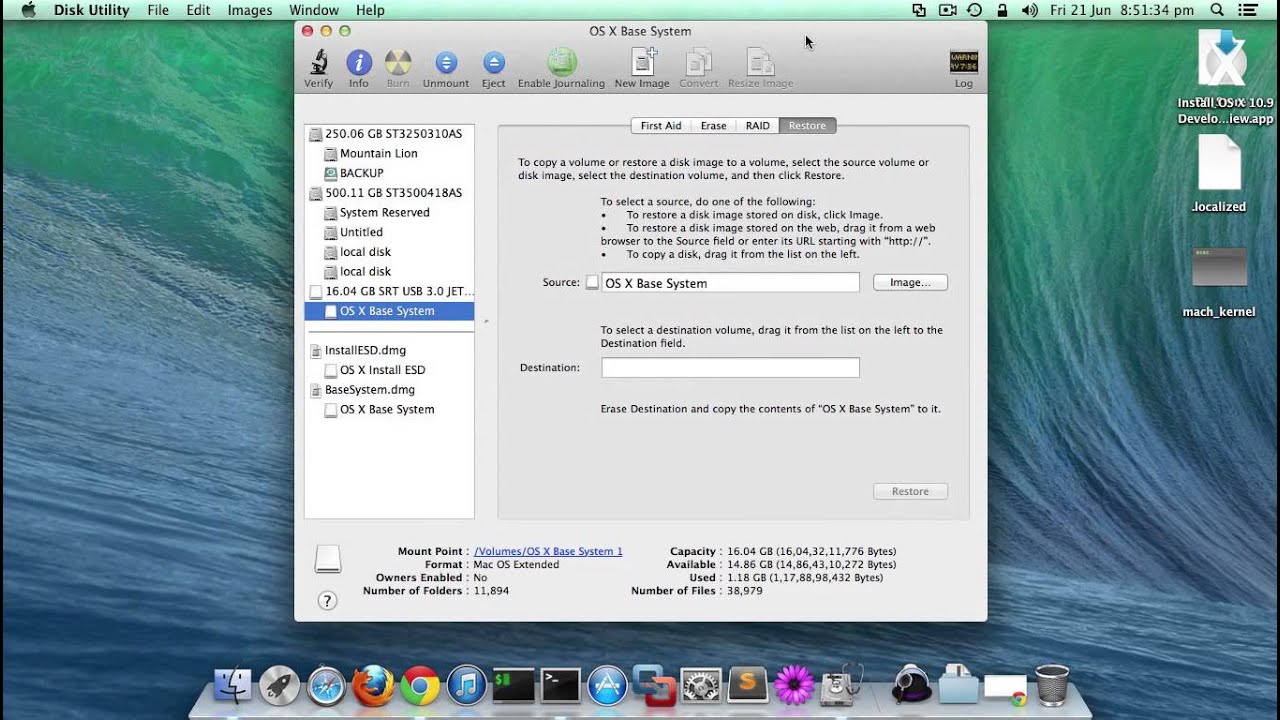Open System Preferences from the Dock
The width and height of the screenshot is (1280, 720).
click(701, 685)
